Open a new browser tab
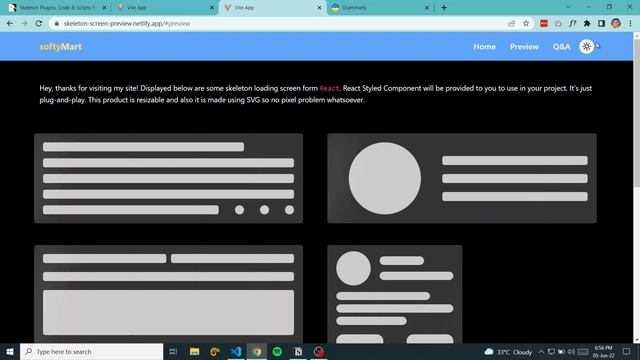The width and height of the screenshot is (640, 360). (444, 7)
